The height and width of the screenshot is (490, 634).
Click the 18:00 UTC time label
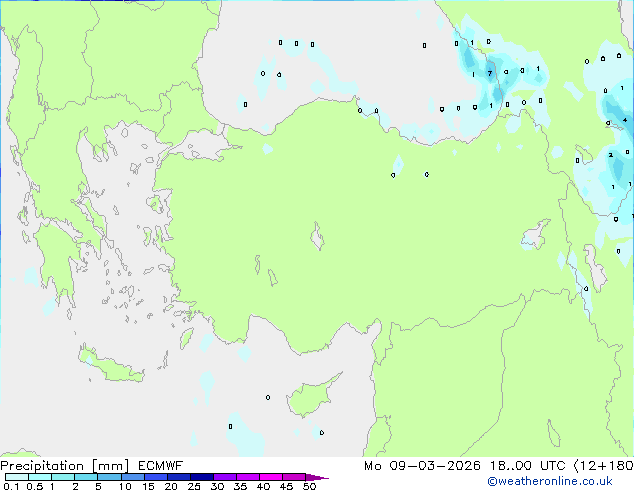(x=527, y=466)
